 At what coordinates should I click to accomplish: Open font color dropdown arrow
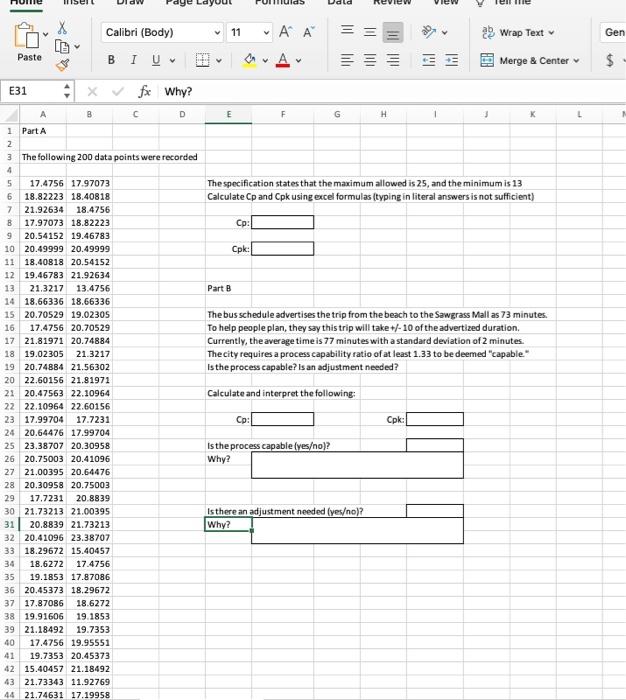pyautogui.click(x=298, y=60)
